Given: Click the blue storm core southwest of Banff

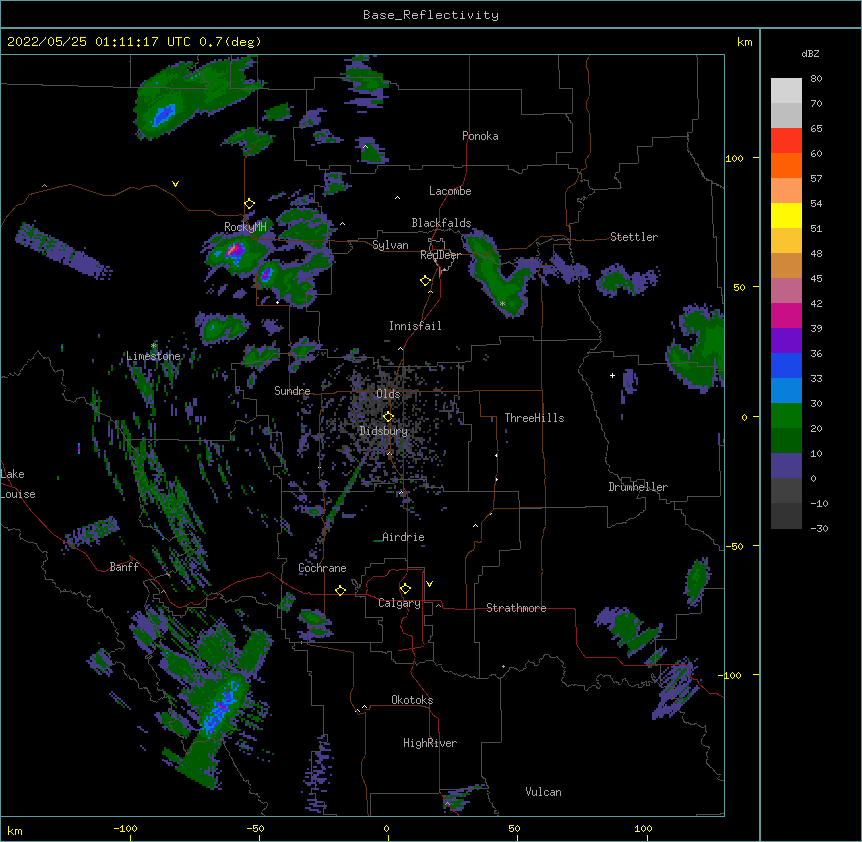Looking at the screenshot, I should 222,707.
